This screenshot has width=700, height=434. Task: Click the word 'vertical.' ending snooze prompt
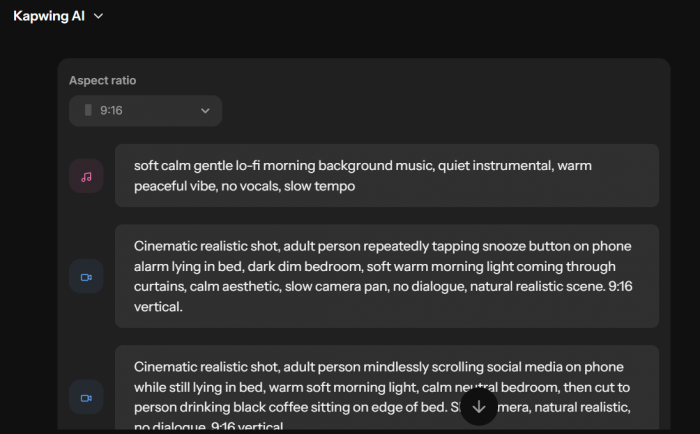tap(158, 307)
